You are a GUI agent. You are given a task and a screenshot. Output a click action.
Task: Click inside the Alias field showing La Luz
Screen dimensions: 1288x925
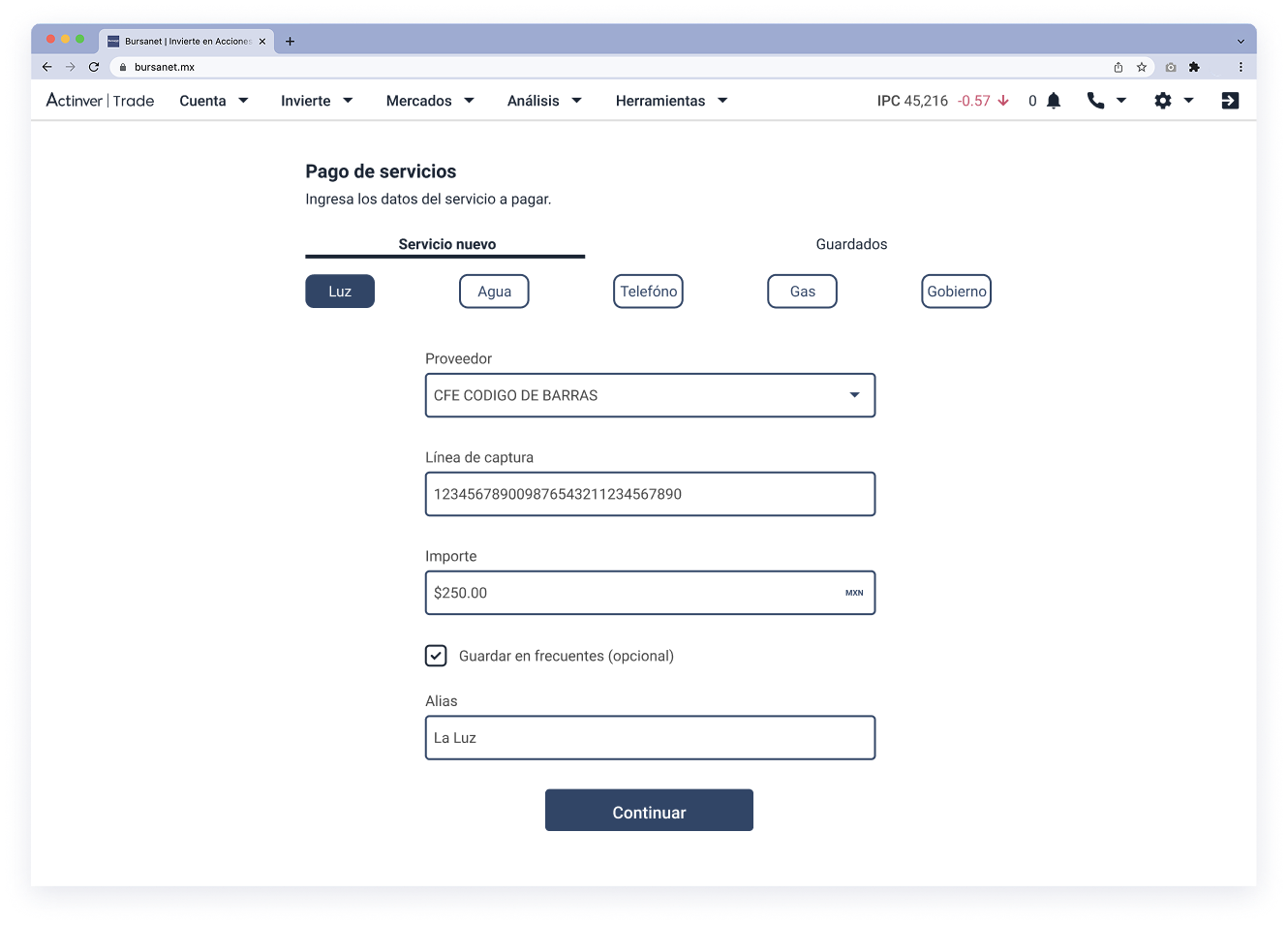click(650, 737)
